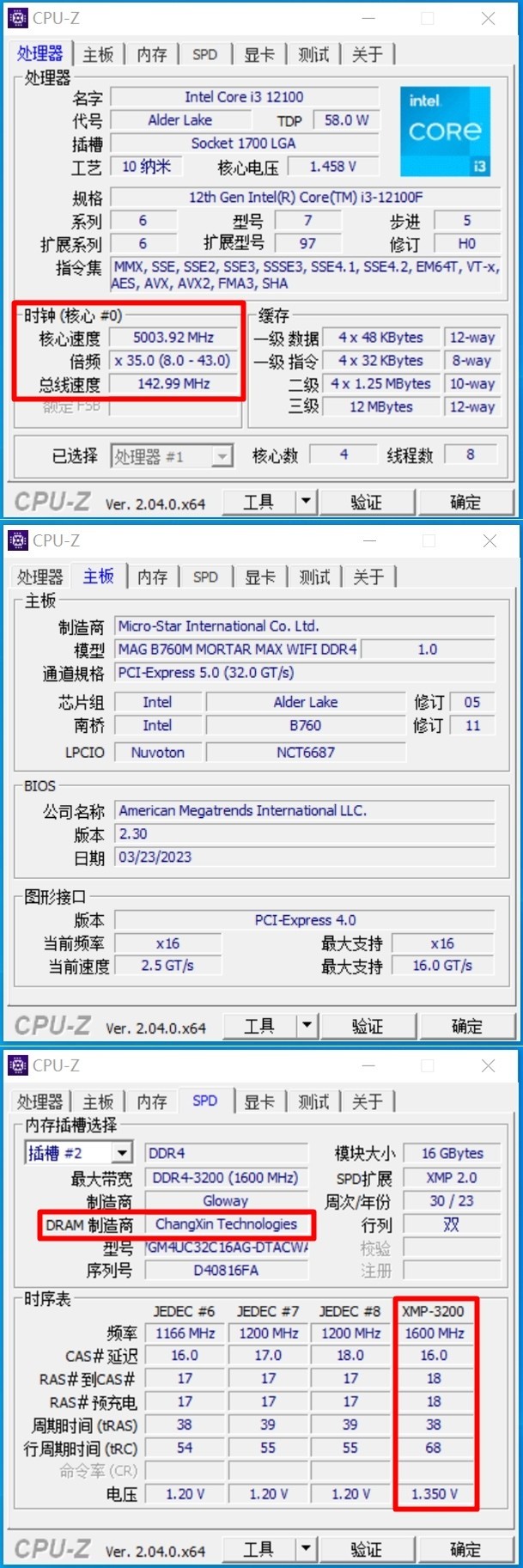Click 工具 button in processor window
This screenshot has width=523, height=1568.
pos(258,502)
